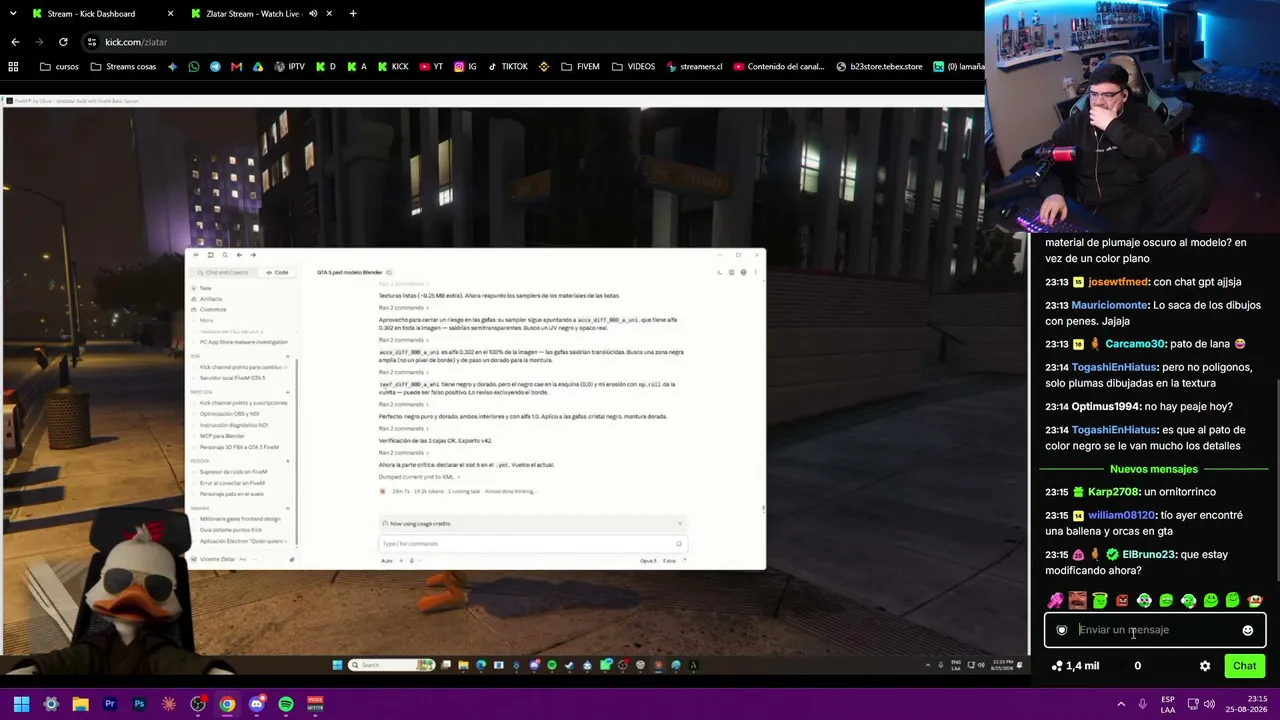Open chat settings gear

tap(1205, 666)
